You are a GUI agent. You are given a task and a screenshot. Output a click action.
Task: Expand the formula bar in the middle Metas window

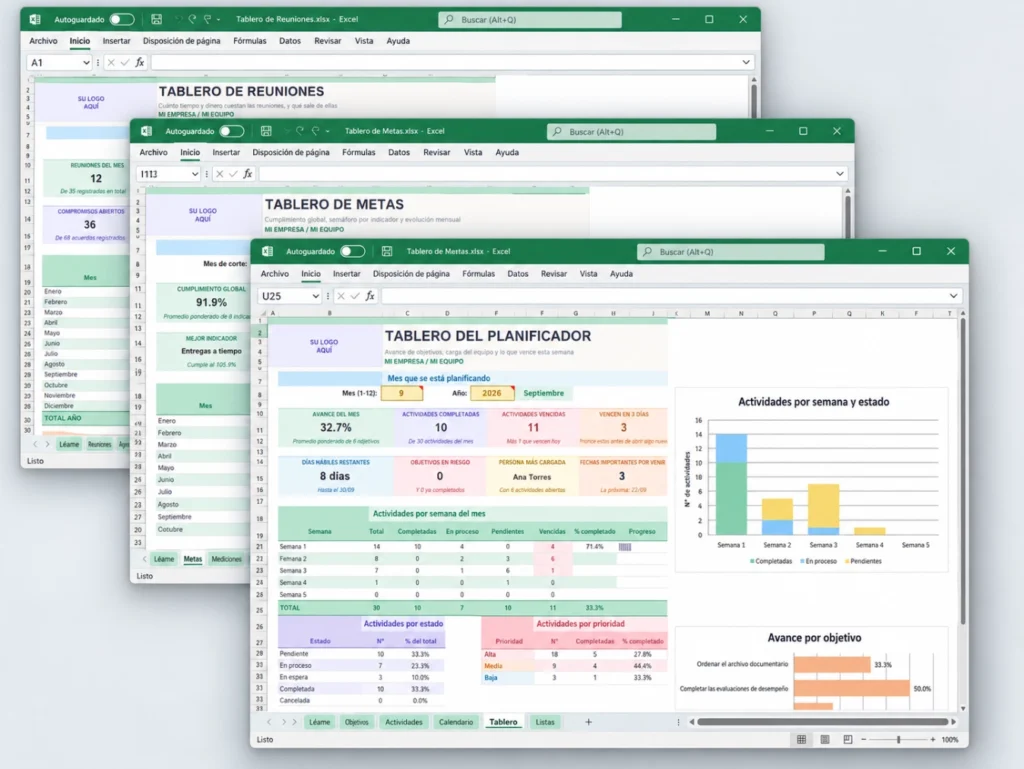pos(840,174)
